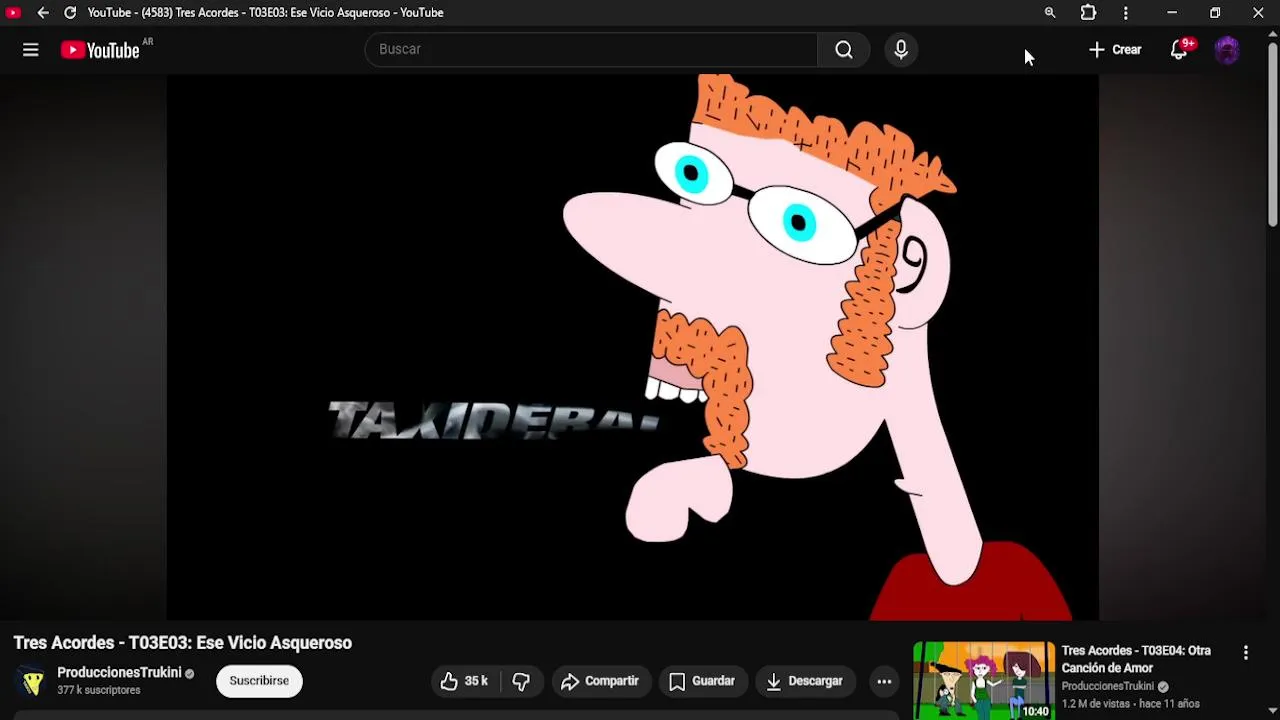Open the Crear menu

click(1115, 50)
